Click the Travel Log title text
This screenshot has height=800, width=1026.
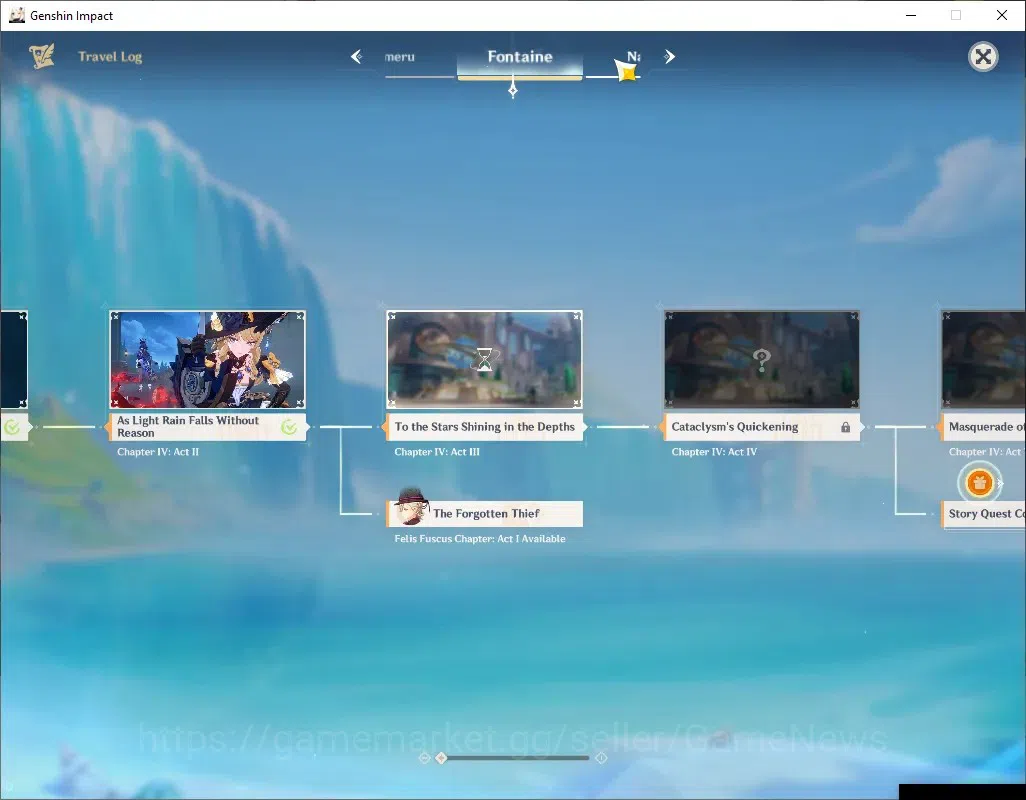(x=110, y=56)
